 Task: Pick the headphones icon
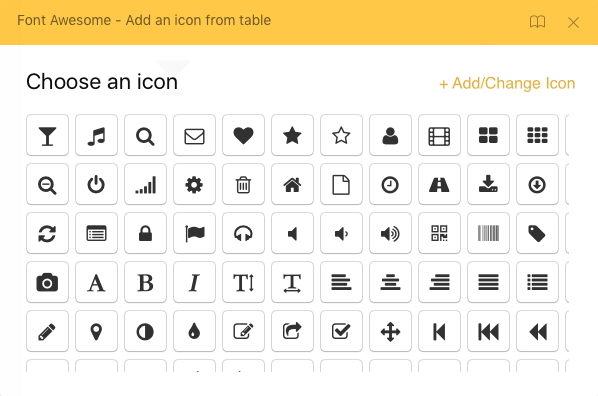243,233
